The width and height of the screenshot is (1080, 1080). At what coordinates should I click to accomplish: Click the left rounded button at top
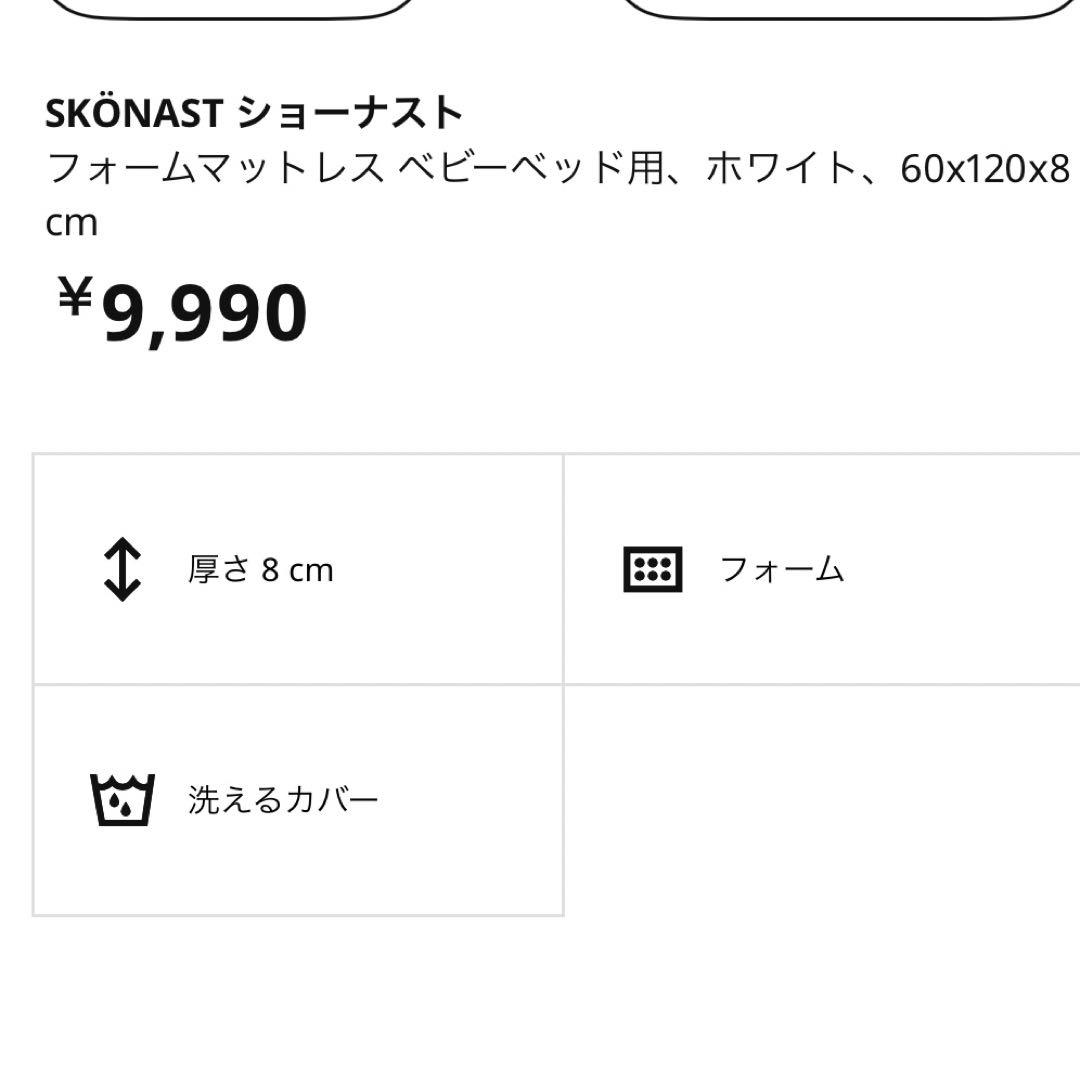pyautogui.click(x=235, y=8)
